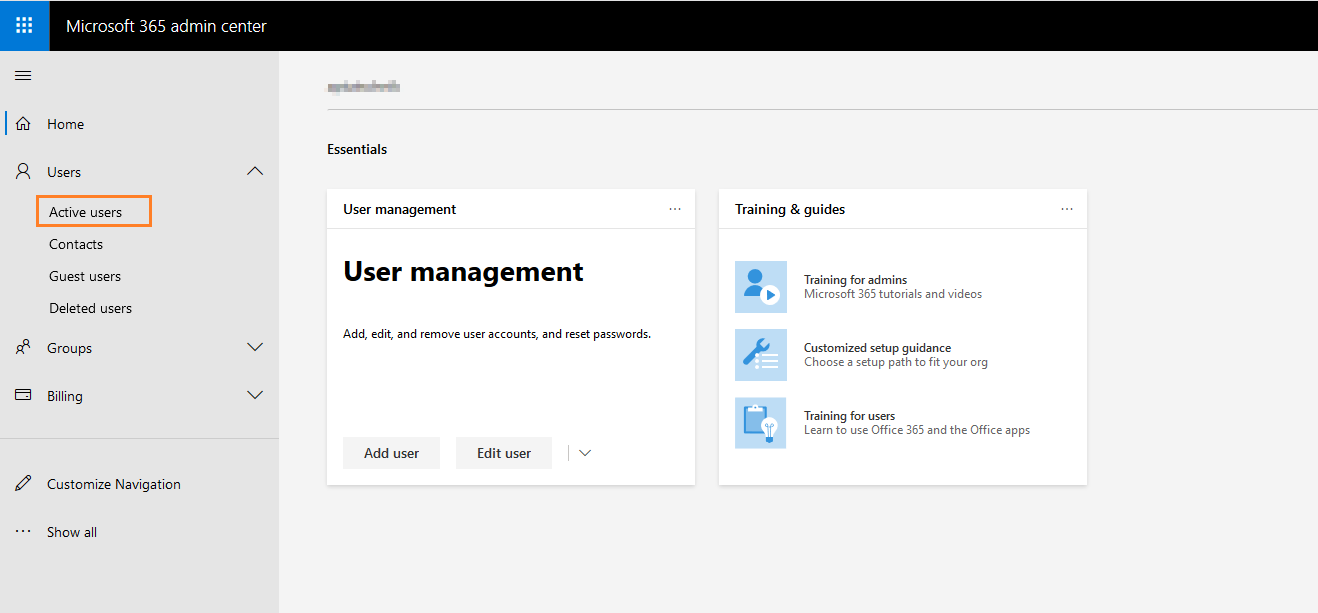
Task: Click the Show all ellipsis icon
Action: point(23,532)
